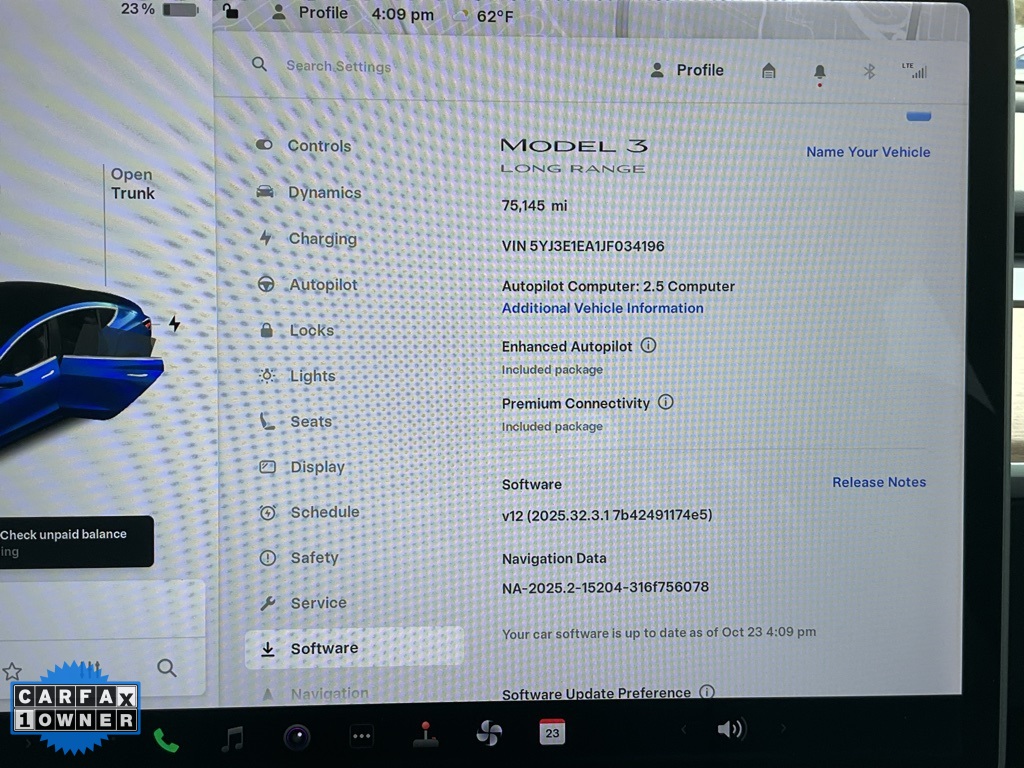Viewport: 1024px width, 768px height.
Task: Tap the speaker volume icon
Action: coord(731,729)
